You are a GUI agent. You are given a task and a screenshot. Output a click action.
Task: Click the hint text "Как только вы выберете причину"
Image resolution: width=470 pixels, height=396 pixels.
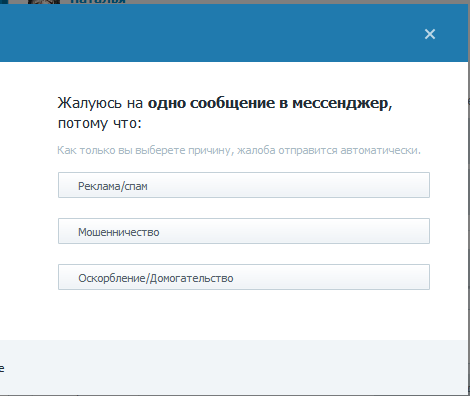pyautogui.click(x=146, y=150)
